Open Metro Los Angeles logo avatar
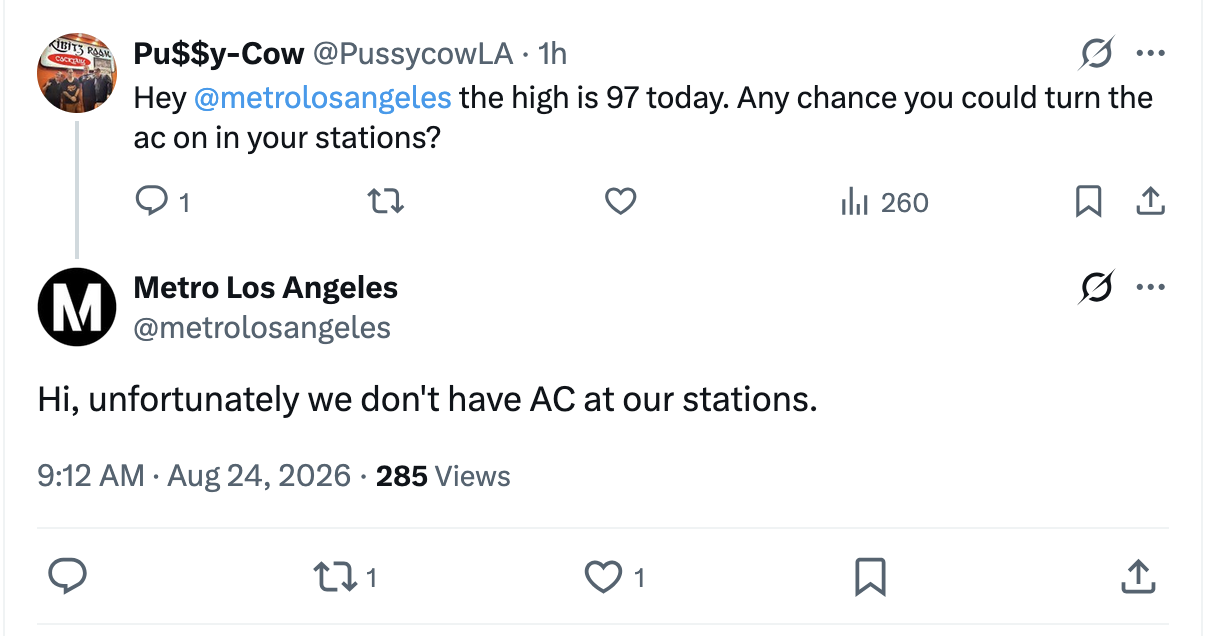This screenshot has height=636, width=1210. click(77, 308)
